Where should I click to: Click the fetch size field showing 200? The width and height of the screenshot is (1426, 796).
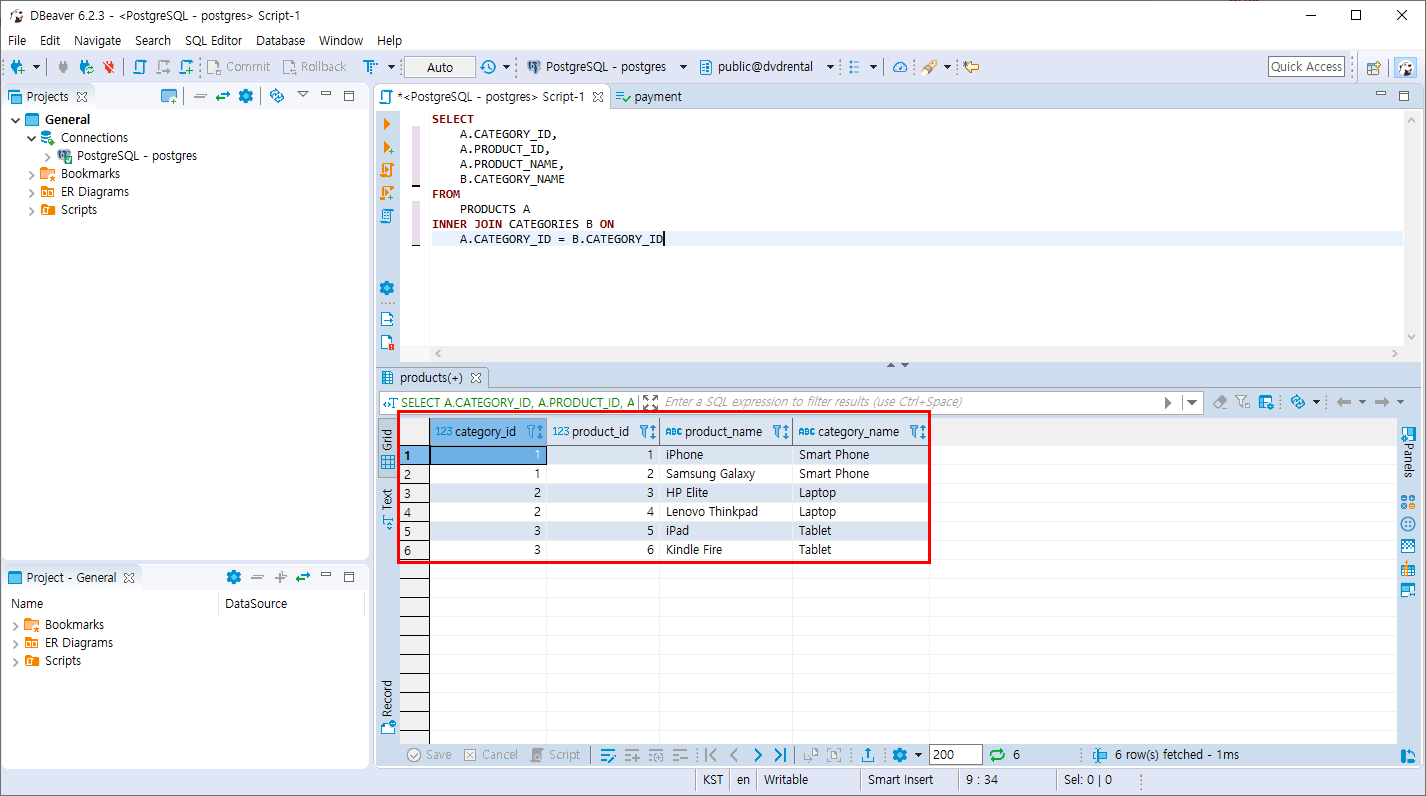(x=955, y=755)
